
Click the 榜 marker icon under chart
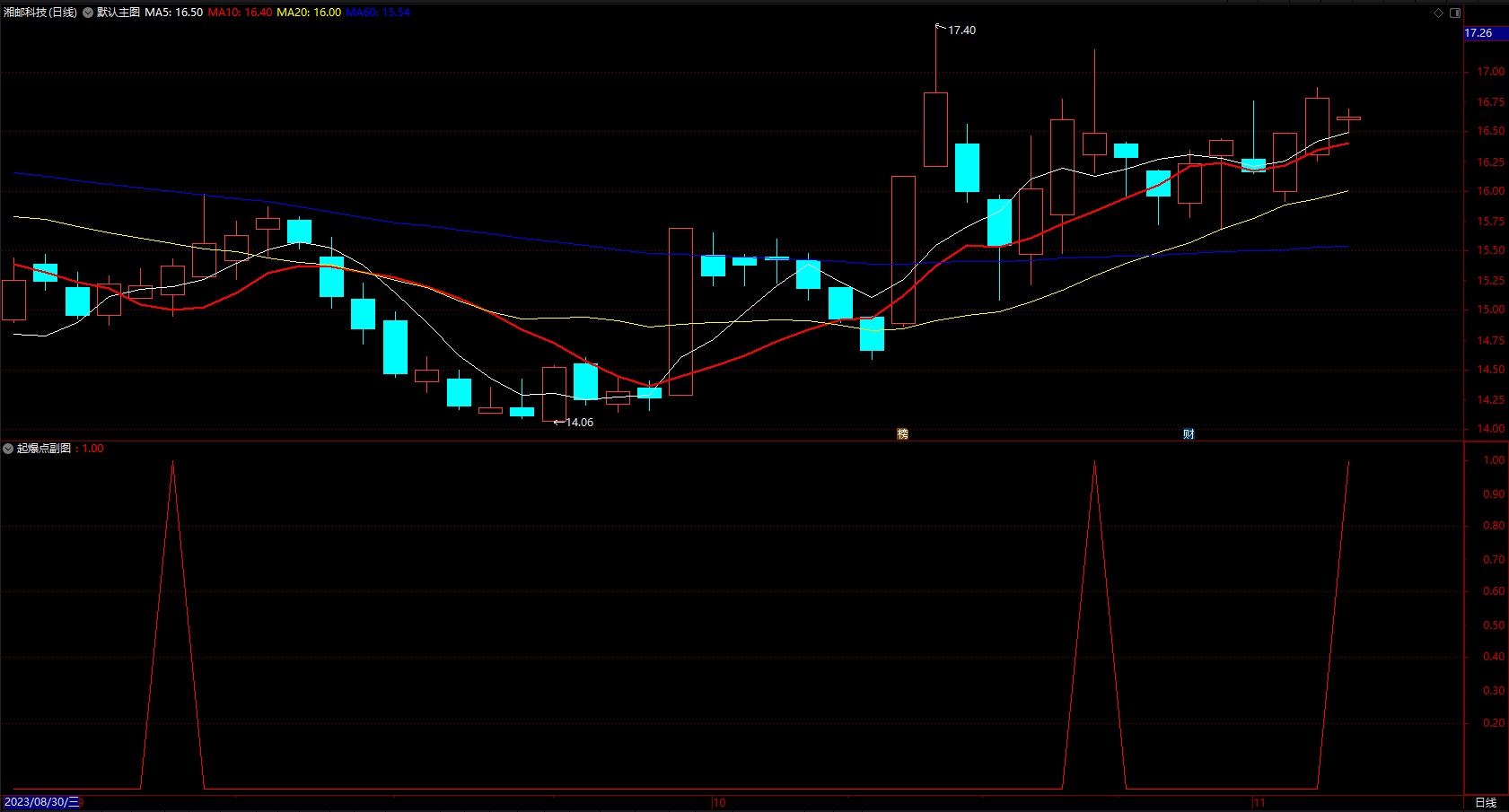902,434
